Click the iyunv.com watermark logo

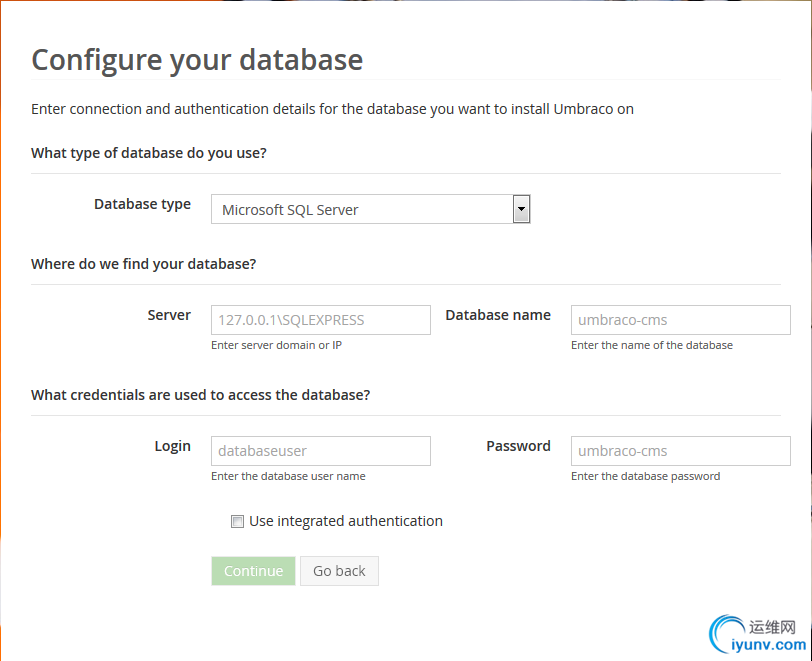click(754, 635)
